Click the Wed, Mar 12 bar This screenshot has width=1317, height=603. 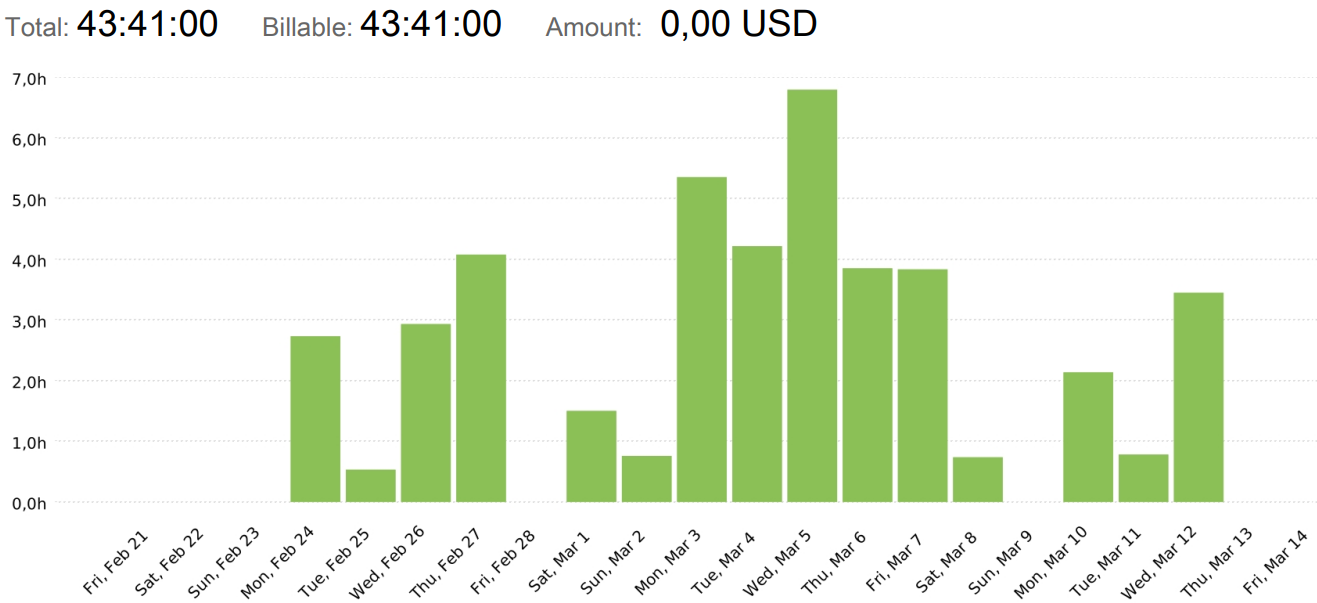[x=1198, y=397]
